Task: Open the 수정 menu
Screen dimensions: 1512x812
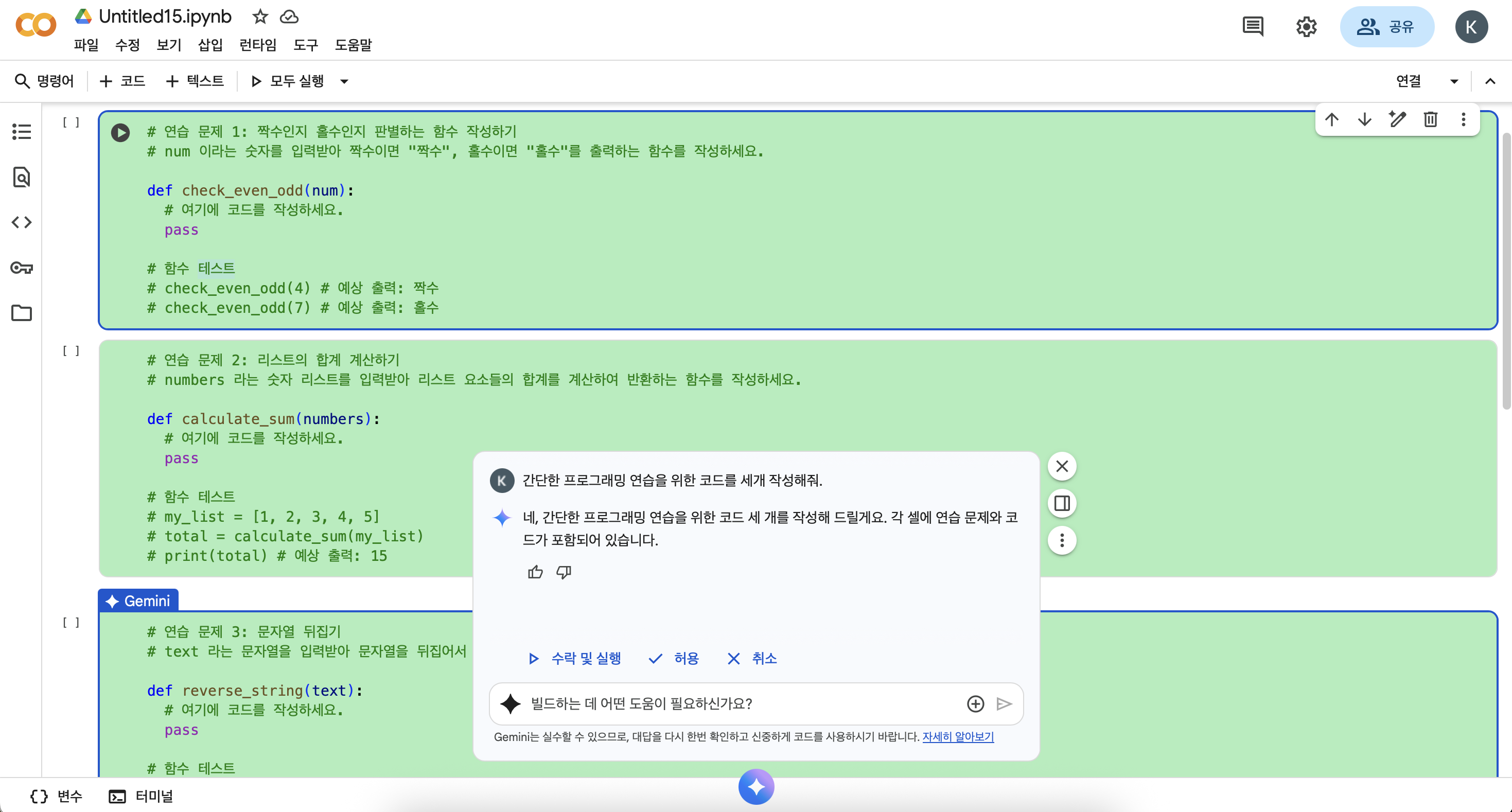Action: [127, 45]
